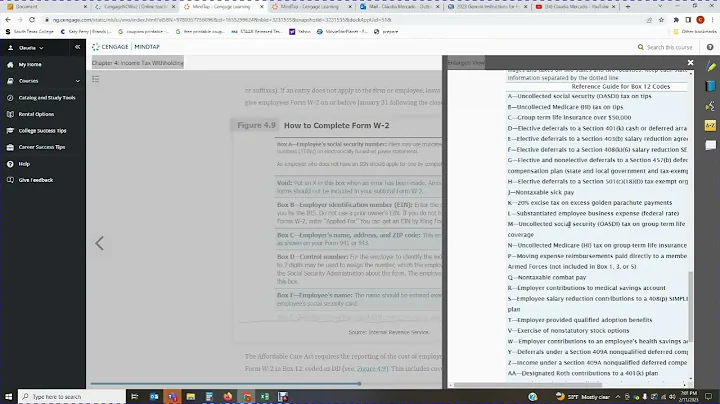Switch to the Claudia Mercado YouTube tab
The image size is (720, 404).
(x=575, y=7)
